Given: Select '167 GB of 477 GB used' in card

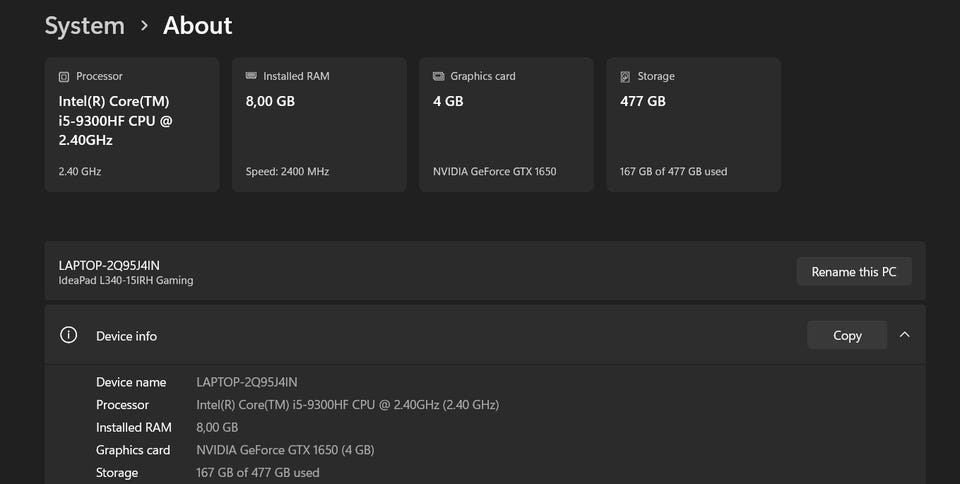Looking at the screenshot, I should pos(673,172).
